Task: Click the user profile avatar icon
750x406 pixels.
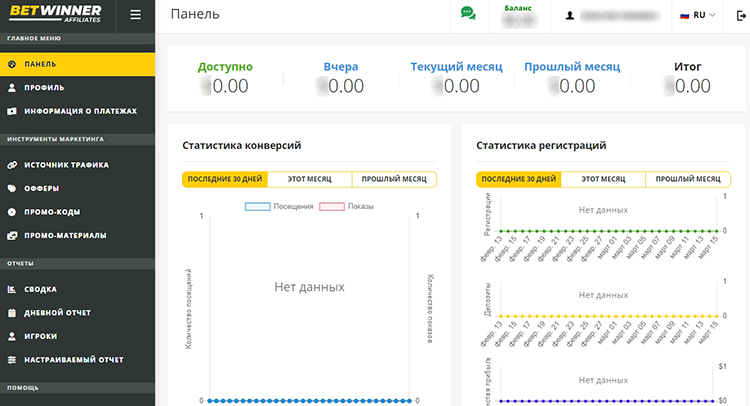Action: pyautogui.click(x=570, y=16)
